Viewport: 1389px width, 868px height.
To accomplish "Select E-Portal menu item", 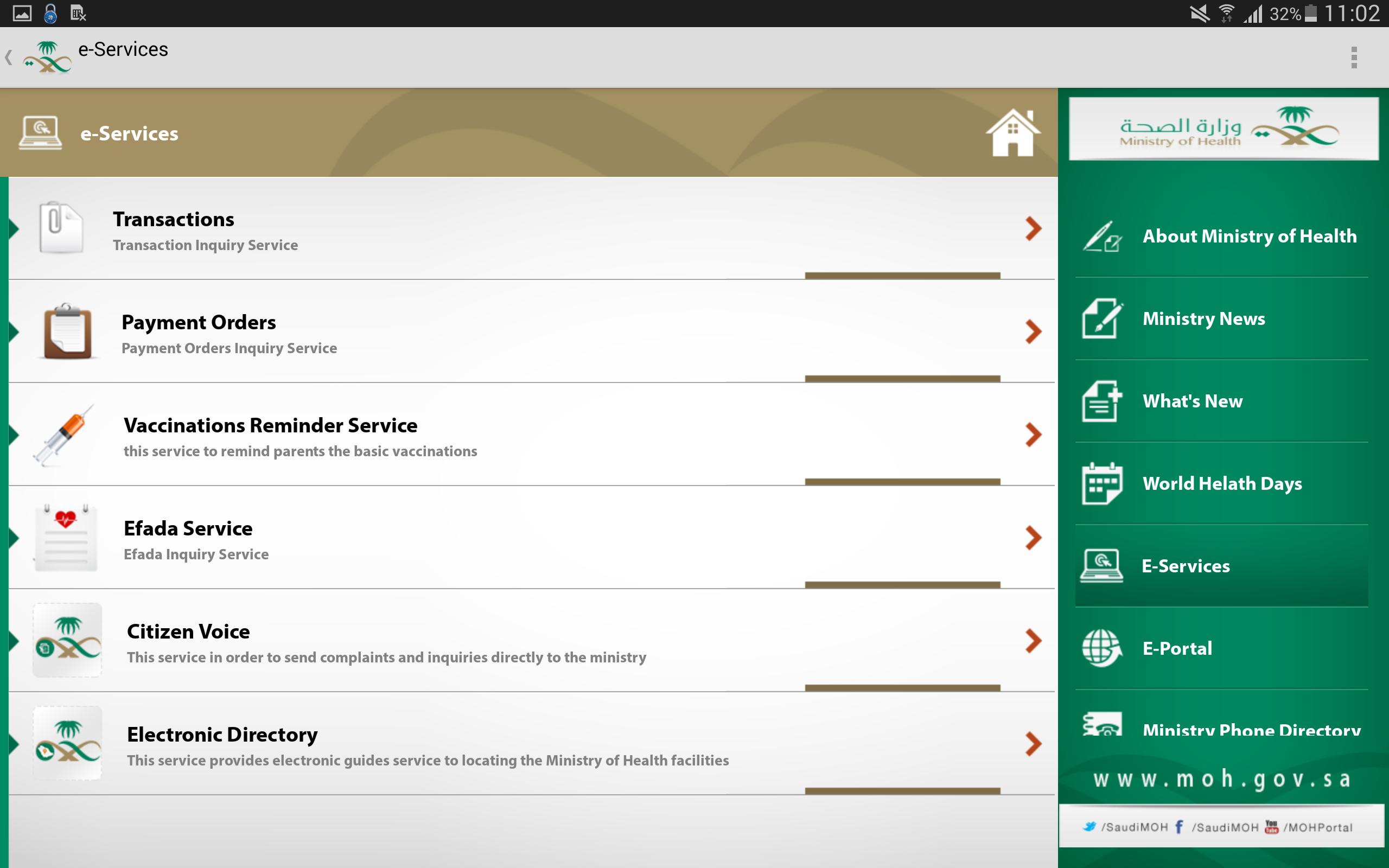I will [x=1221, y=648].
